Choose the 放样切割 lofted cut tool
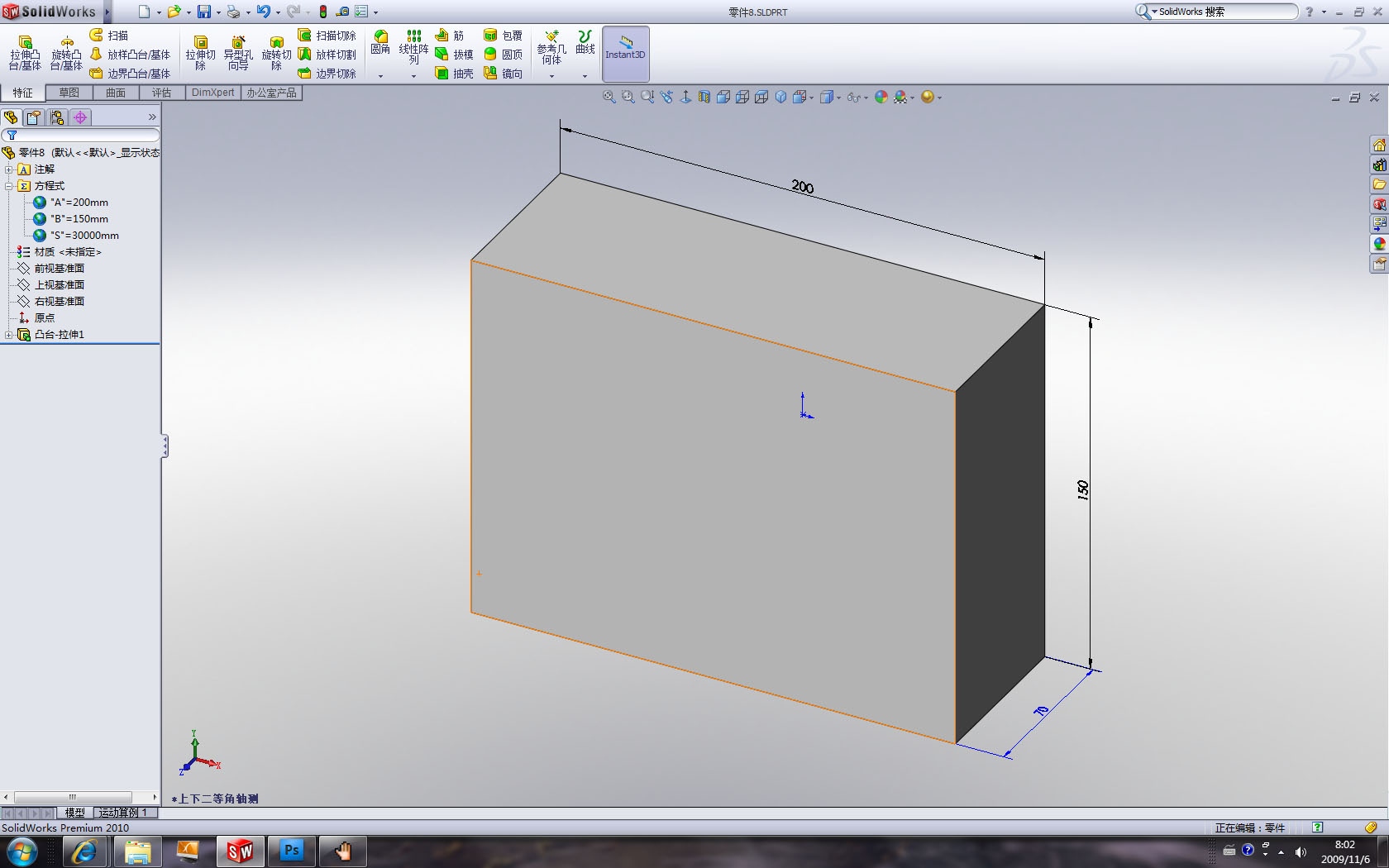 327,55
